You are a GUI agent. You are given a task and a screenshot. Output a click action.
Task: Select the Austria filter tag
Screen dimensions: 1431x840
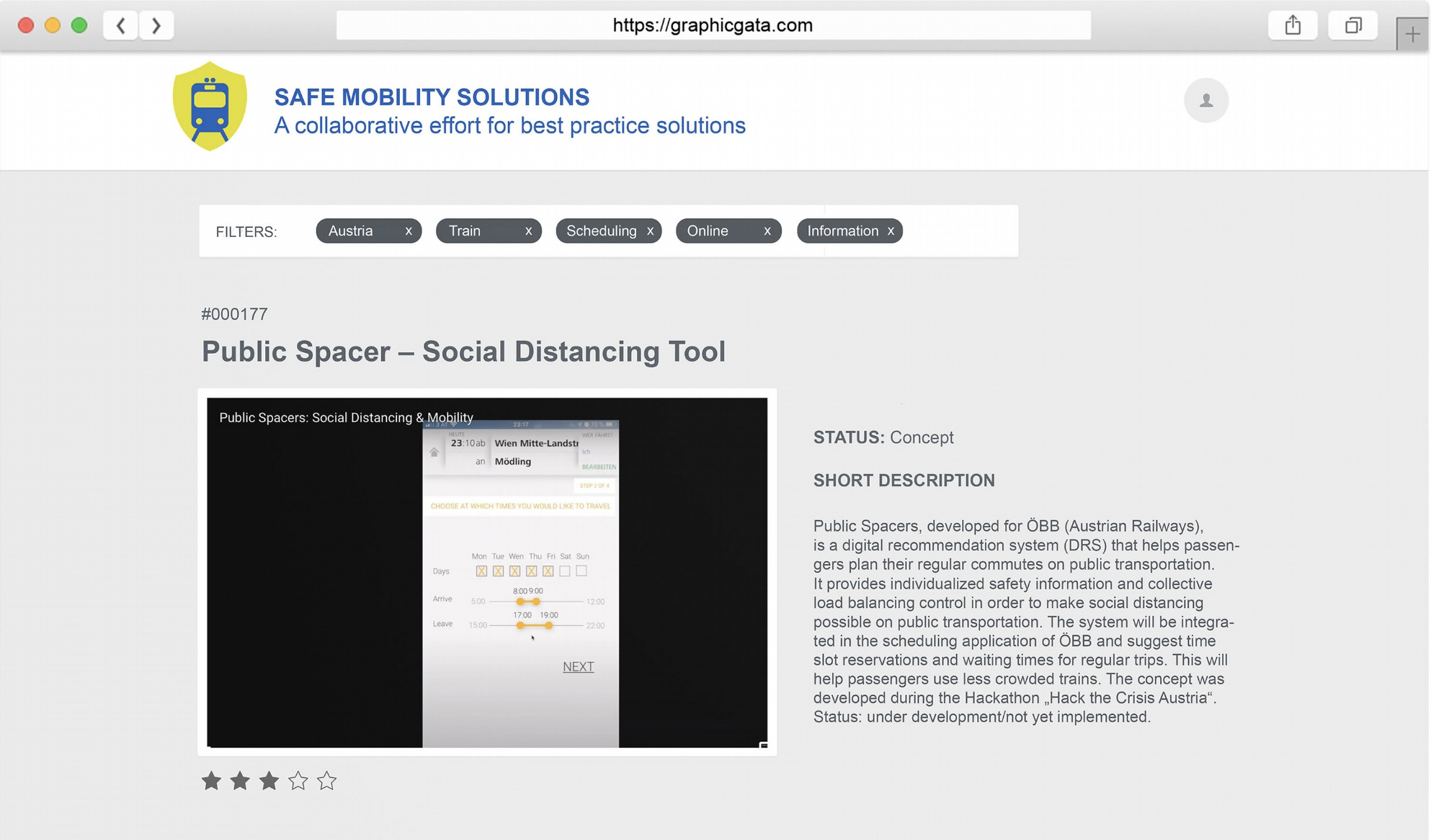coord(368,231)
